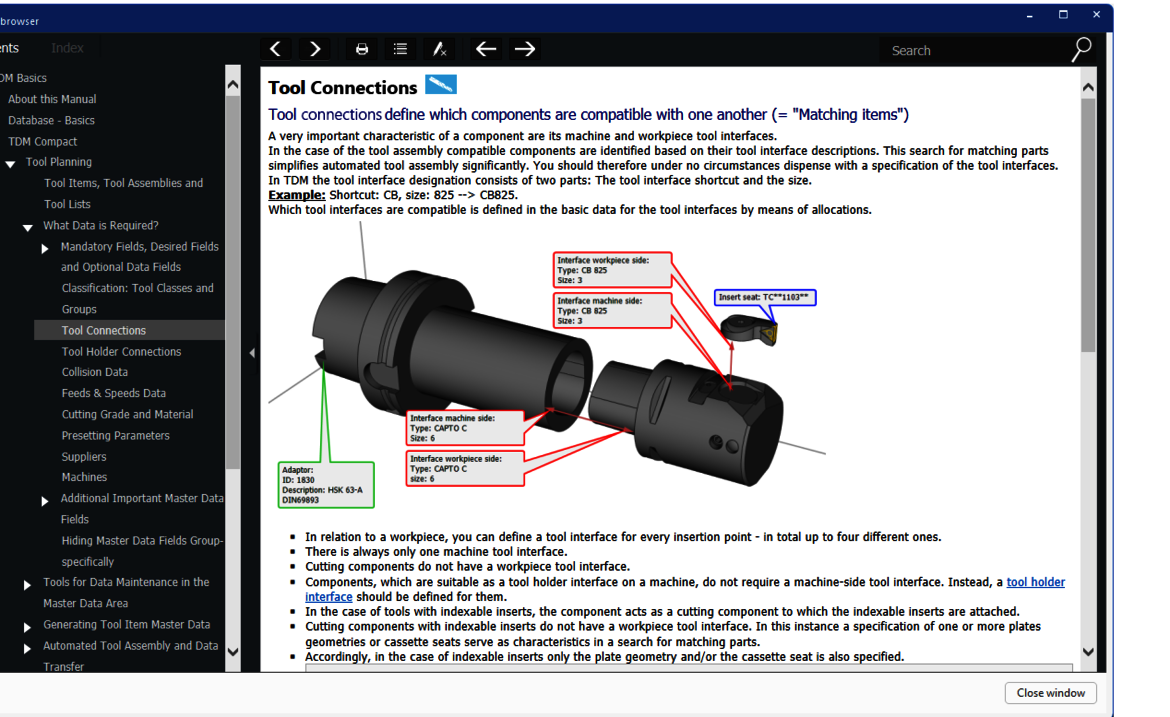1170x717 pixels.
Task: Expand Generating Tool Item Master Data
Action: pos(27,627)
